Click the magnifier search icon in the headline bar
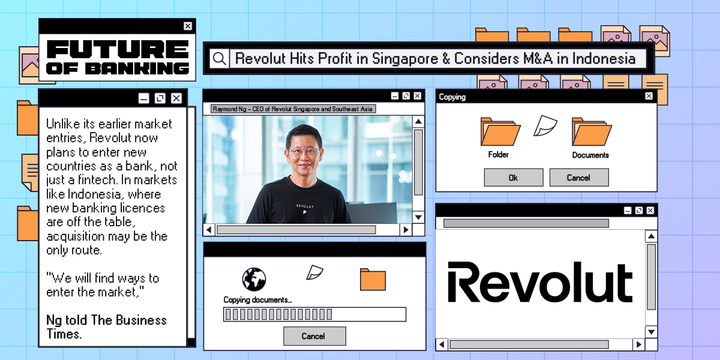This screenshot has width=720, height=360. [x=219, y=59]
